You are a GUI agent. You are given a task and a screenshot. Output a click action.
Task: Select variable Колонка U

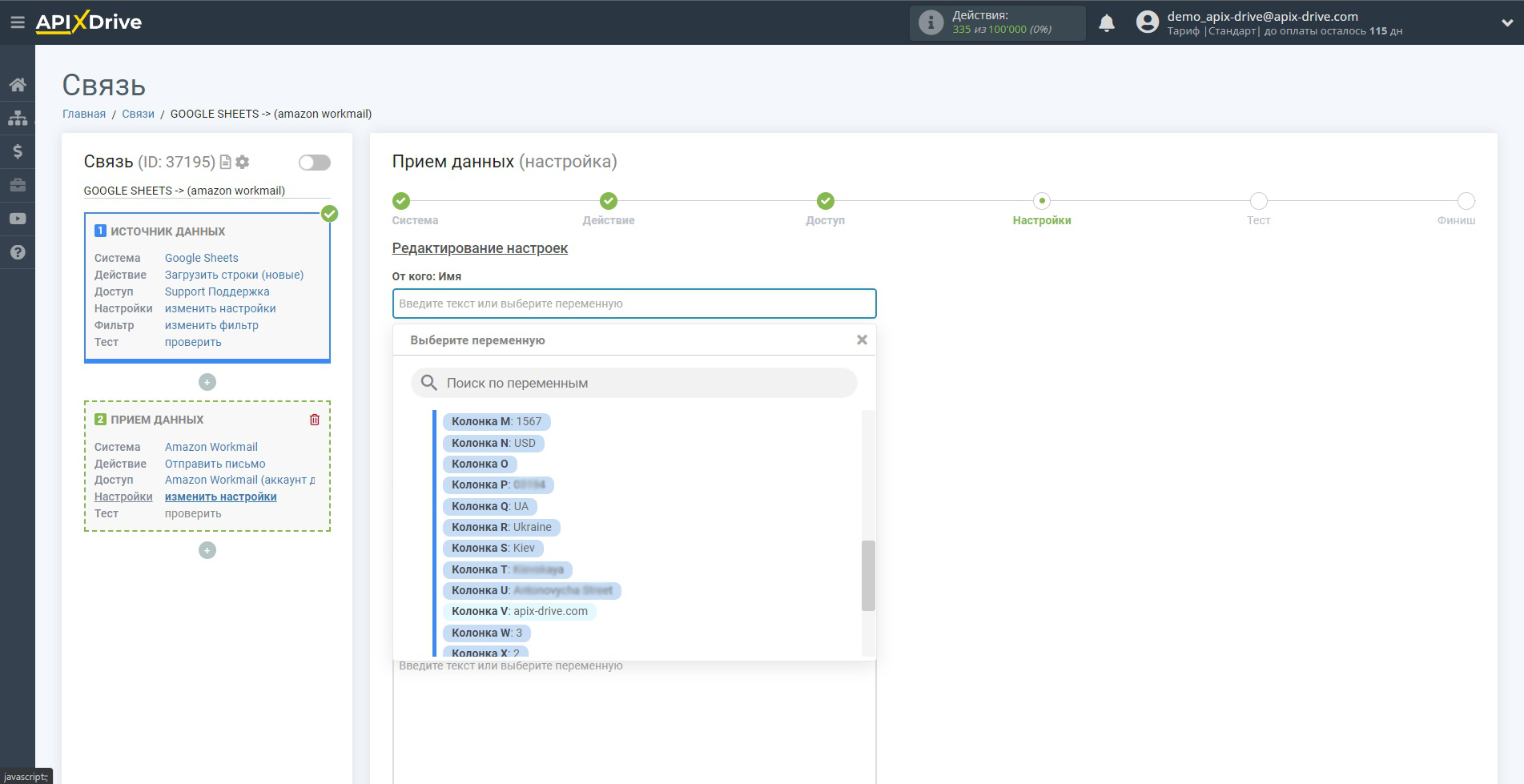point(532,590)
